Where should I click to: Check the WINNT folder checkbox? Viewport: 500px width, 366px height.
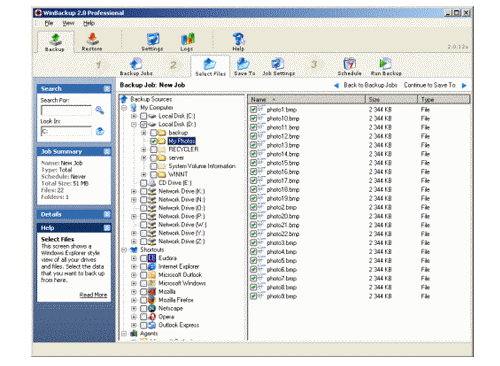153,174
